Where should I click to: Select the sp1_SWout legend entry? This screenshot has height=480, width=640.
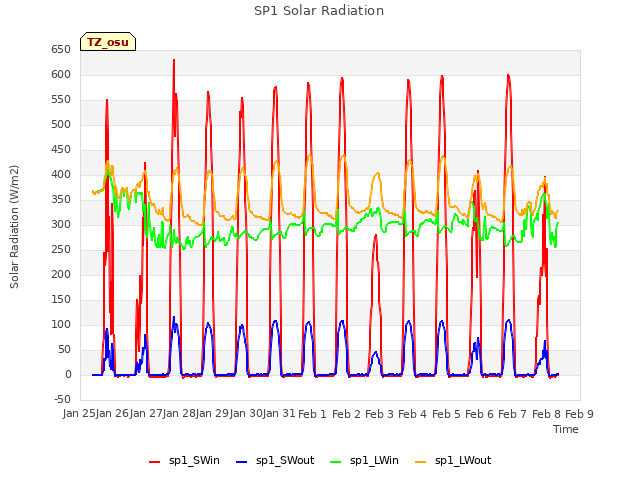tap(275, 461)
